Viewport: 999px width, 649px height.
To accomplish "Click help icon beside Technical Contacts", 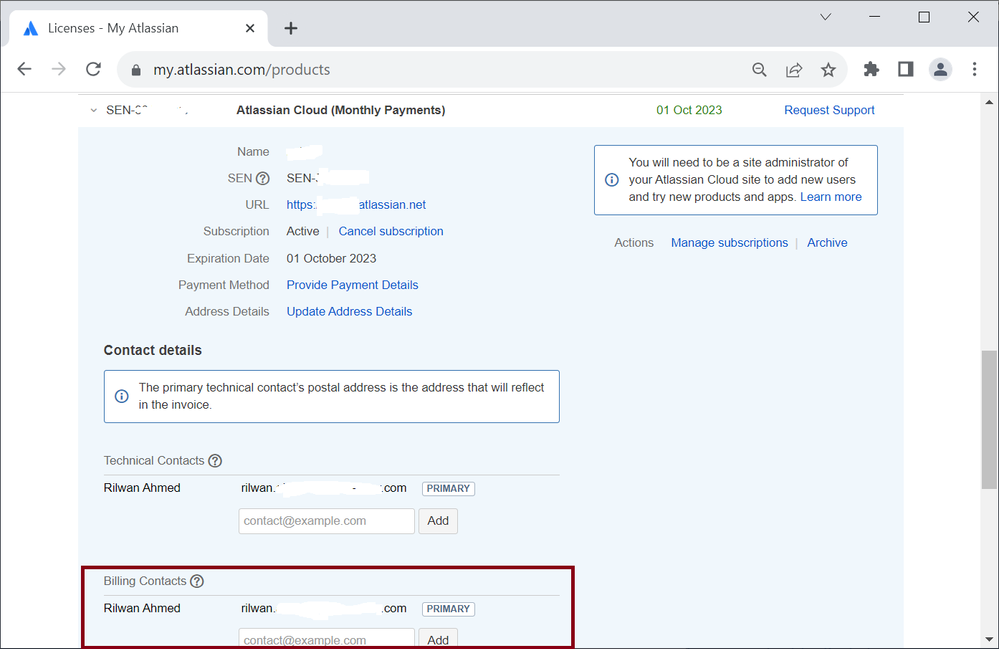I will (x=215, y=461).
